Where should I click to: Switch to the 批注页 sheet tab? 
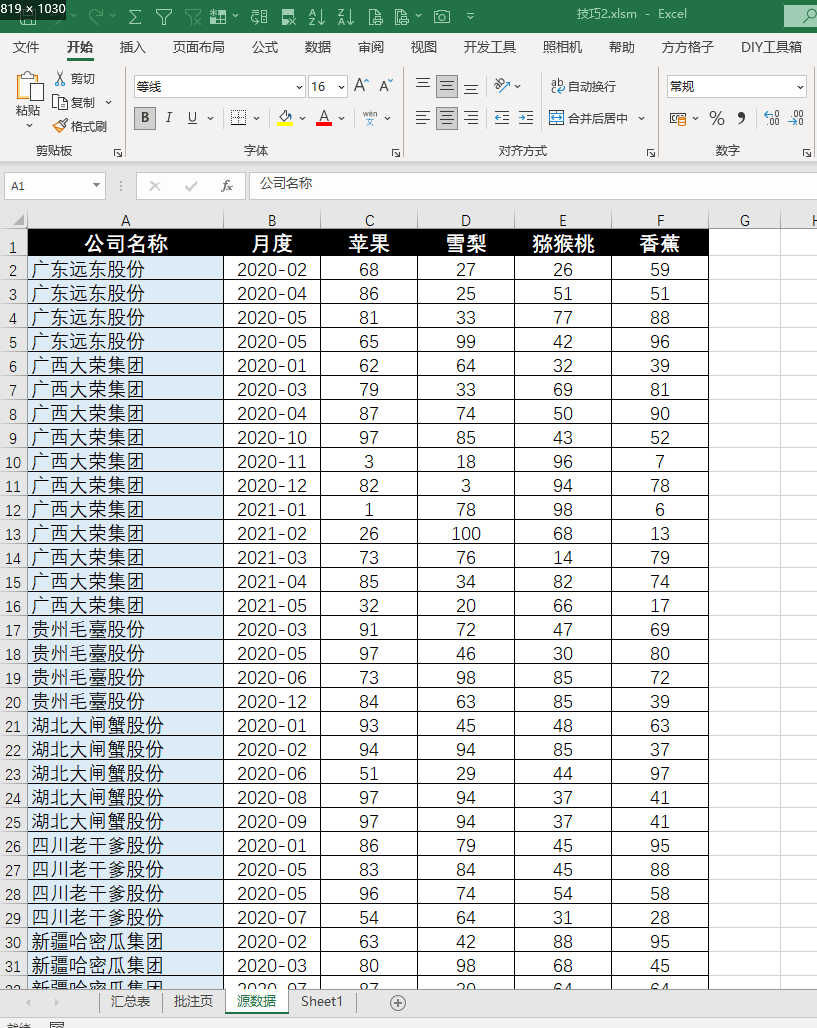click(x=193, y=1002)
